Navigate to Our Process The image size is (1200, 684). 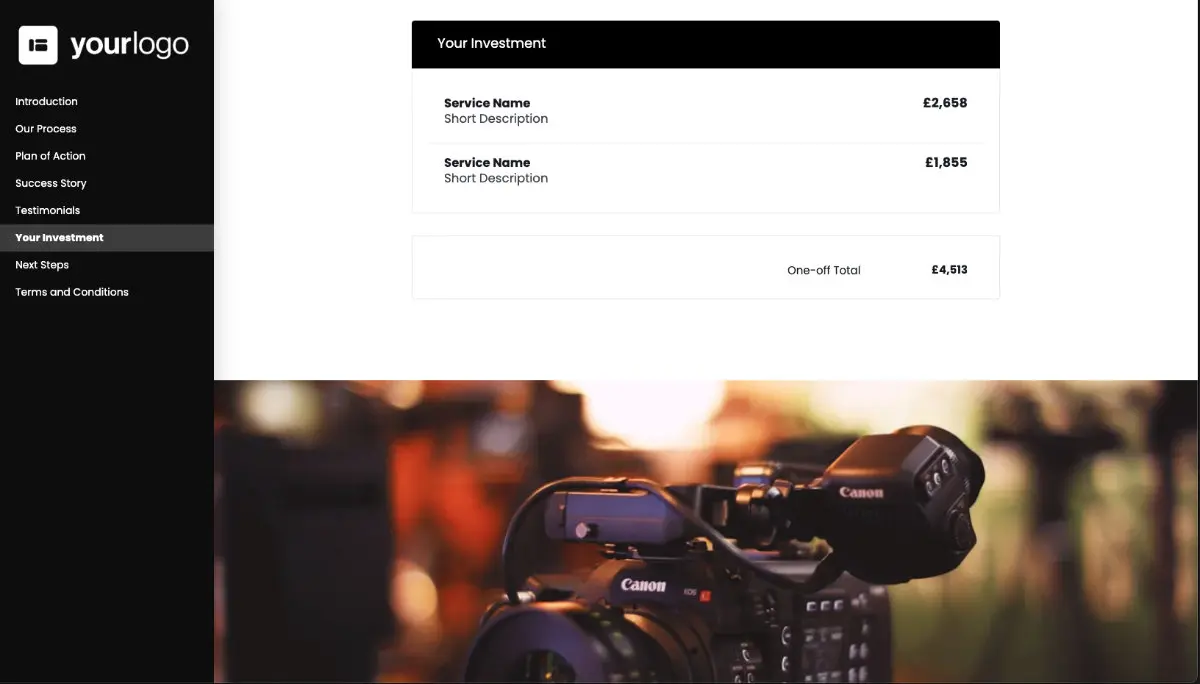tap(45, 128)
